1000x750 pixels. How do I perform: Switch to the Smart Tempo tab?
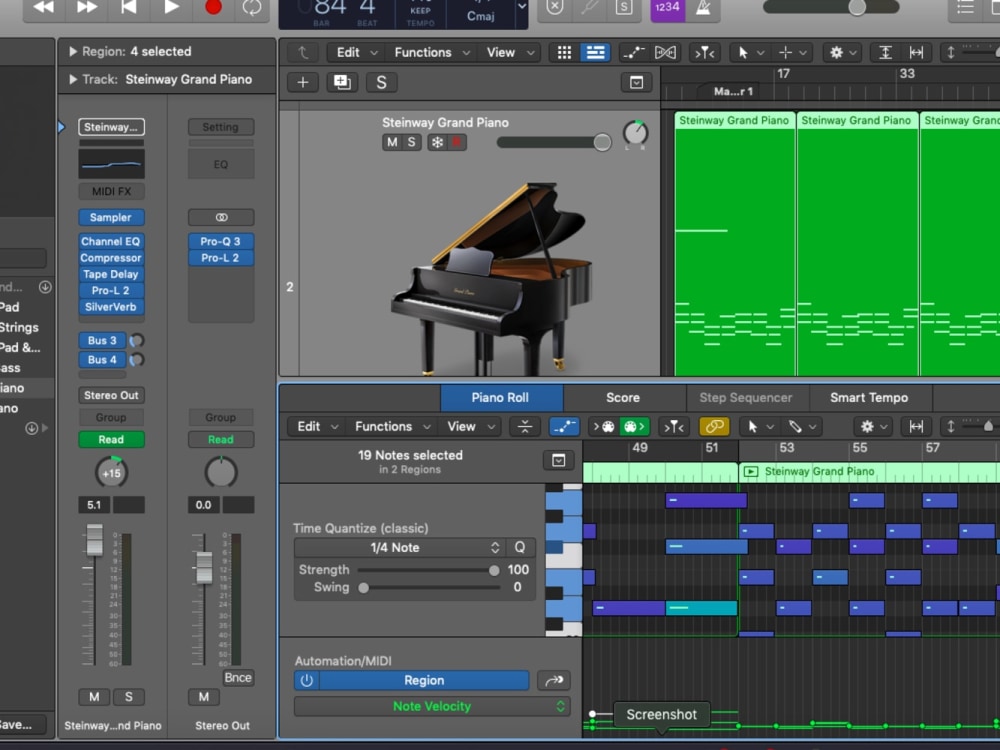click(869, 397)
